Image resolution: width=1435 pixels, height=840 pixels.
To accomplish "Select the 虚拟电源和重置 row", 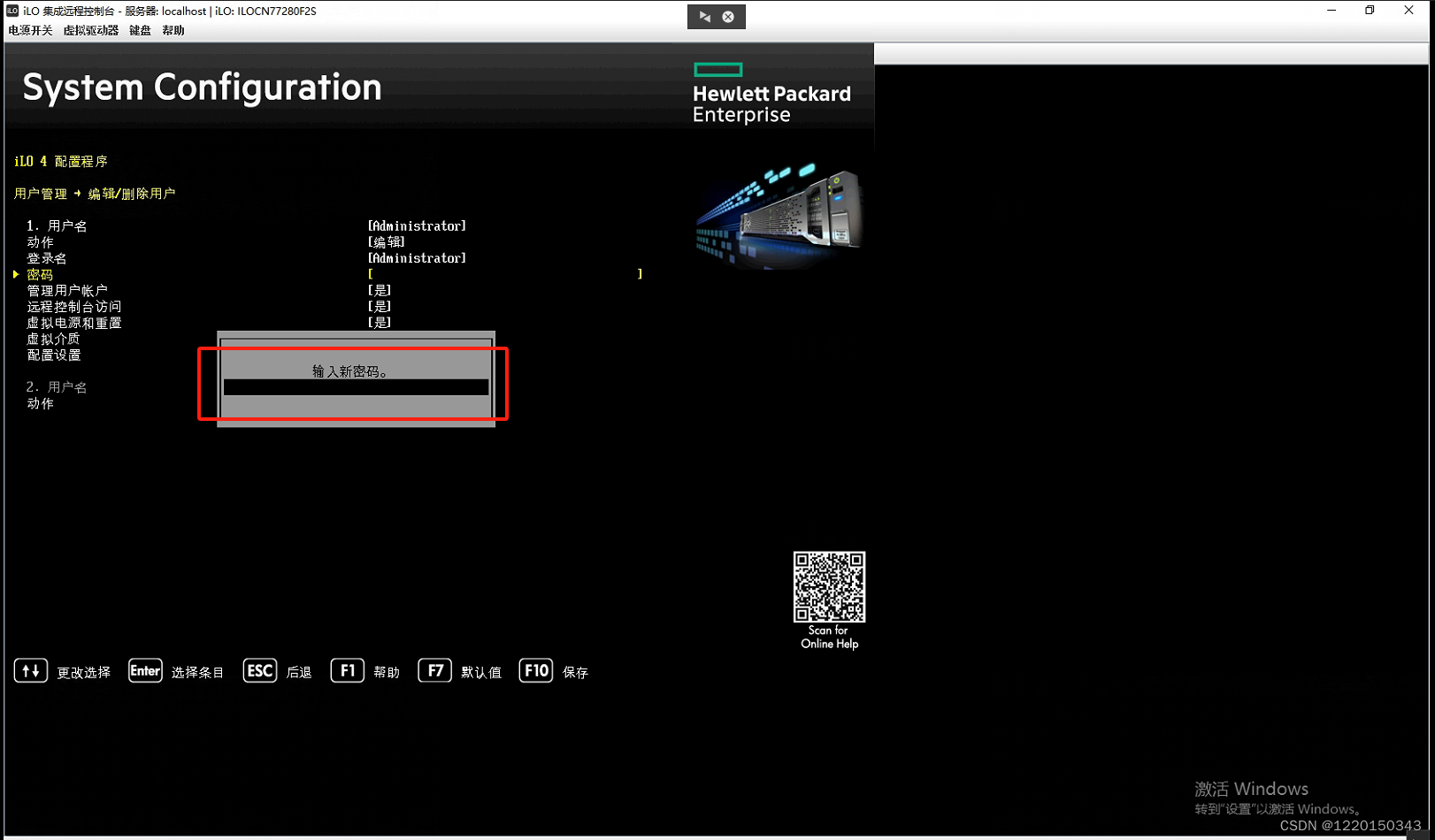I will (74, 323).
